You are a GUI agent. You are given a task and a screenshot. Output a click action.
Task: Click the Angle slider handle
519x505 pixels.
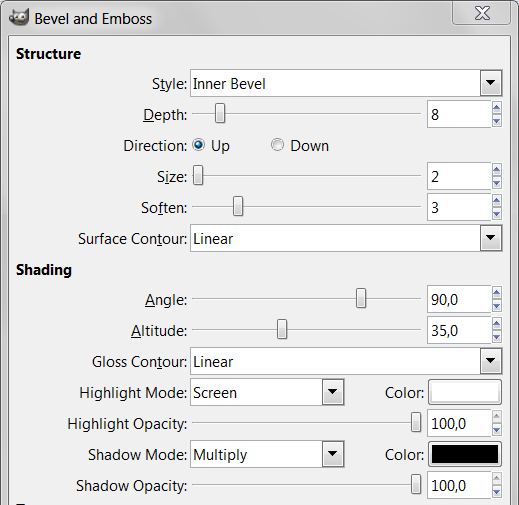tap(361, 298)
